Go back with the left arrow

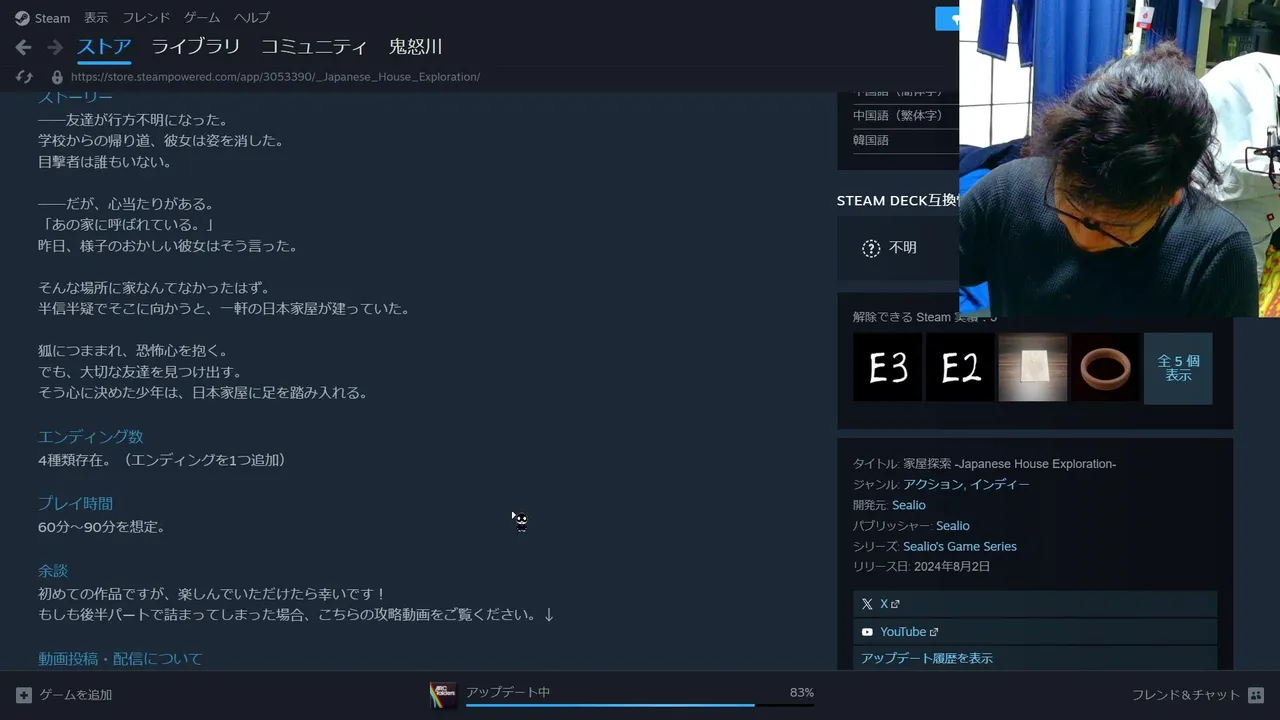coord(23,47)
